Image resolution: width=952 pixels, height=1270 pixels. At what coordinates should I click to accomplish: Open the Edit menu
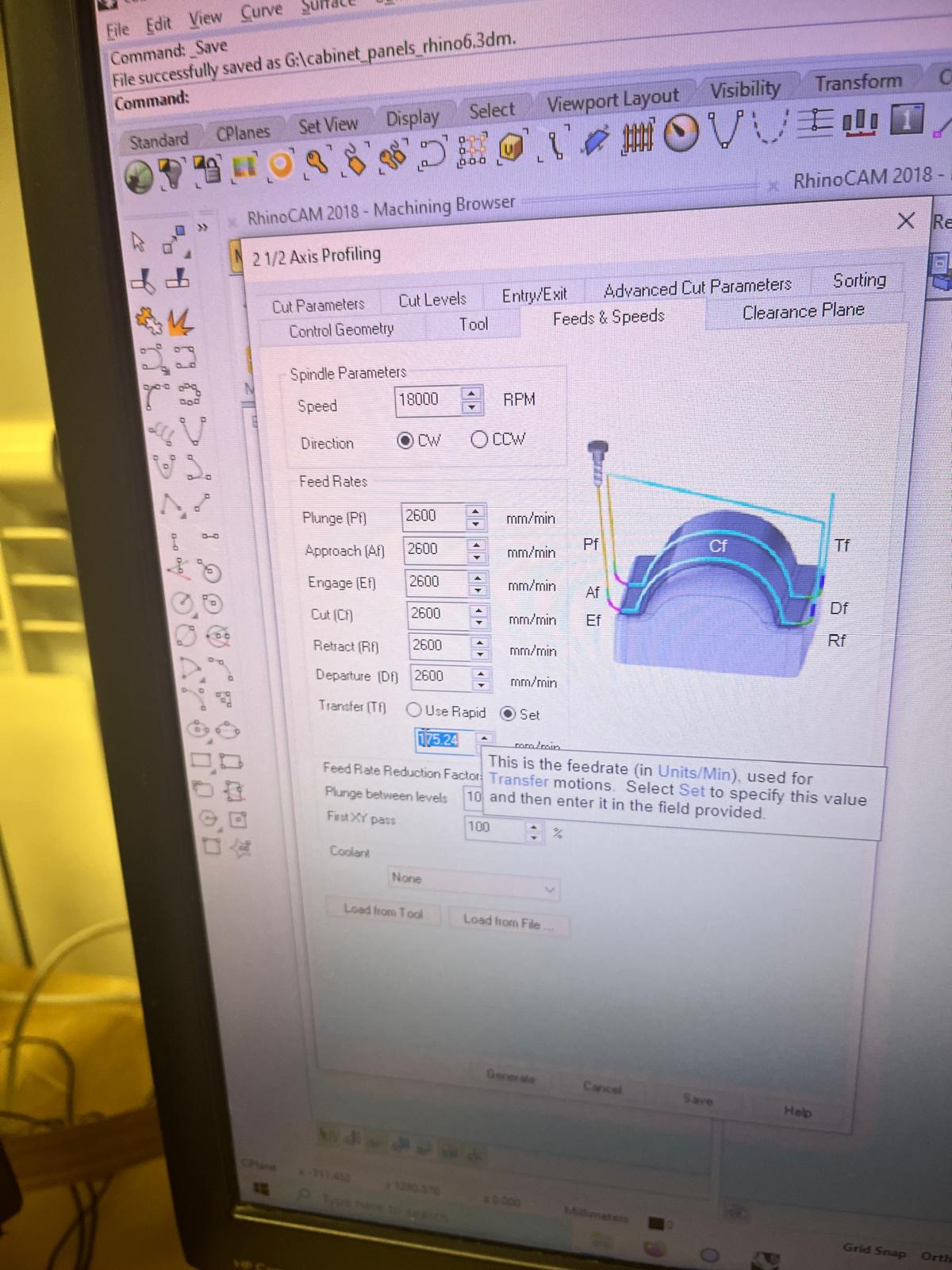[158, 25]
